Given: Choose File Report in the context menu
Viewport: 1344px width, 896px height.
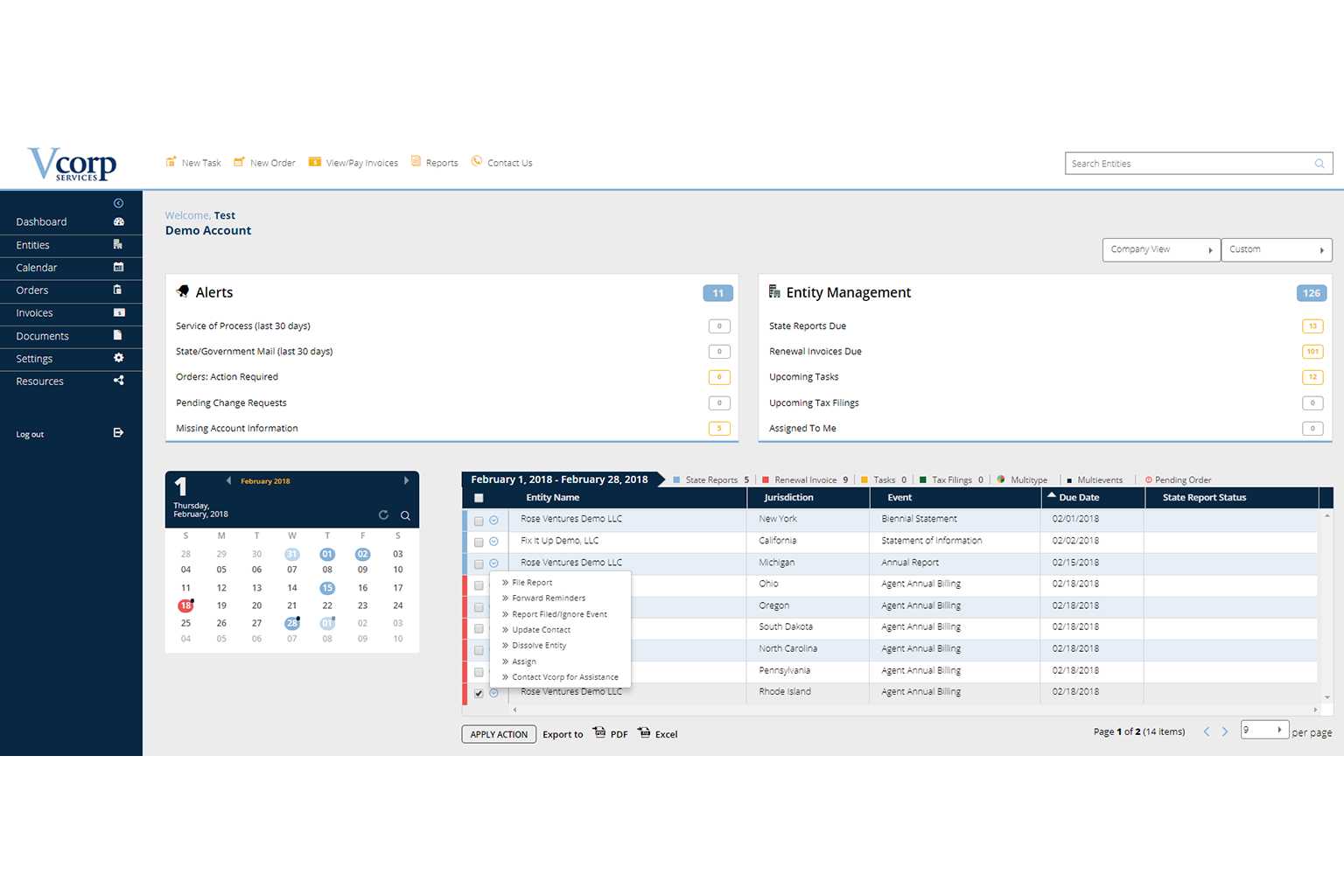Looking at the screenshot, I should coord(532,583).
